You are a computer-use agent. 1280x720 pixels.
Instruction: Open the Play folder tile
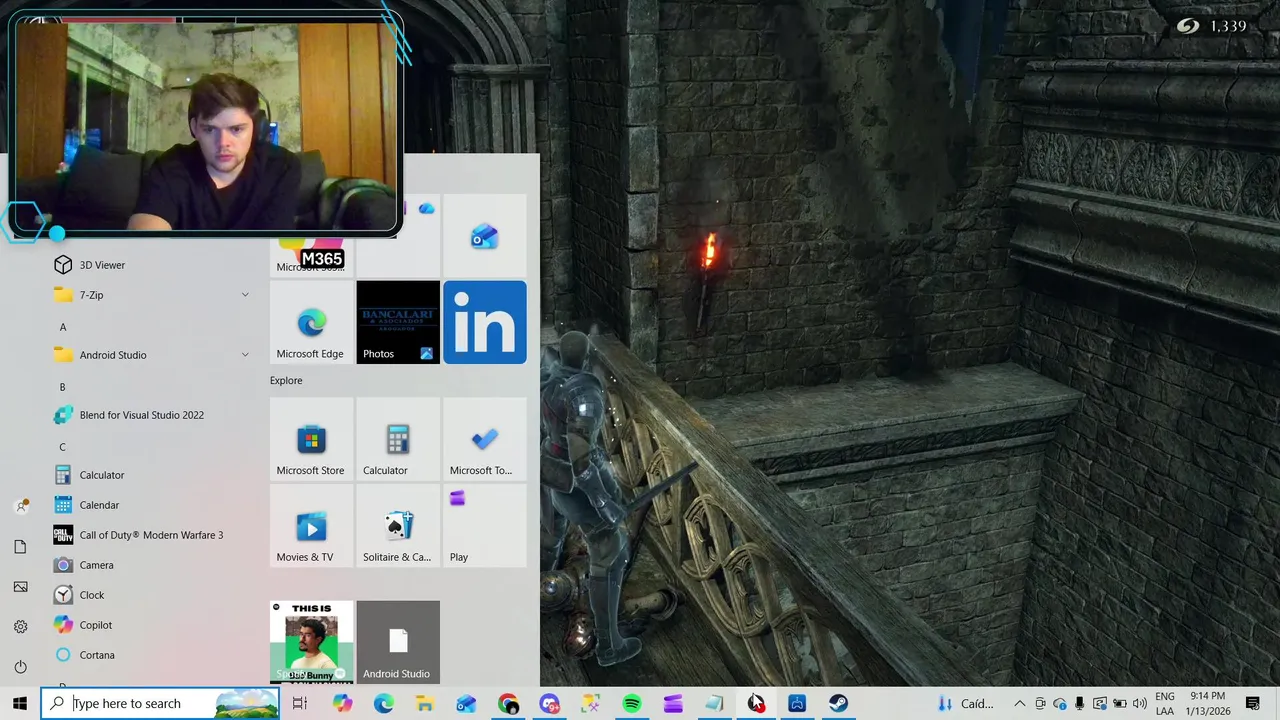click(485, 526)
